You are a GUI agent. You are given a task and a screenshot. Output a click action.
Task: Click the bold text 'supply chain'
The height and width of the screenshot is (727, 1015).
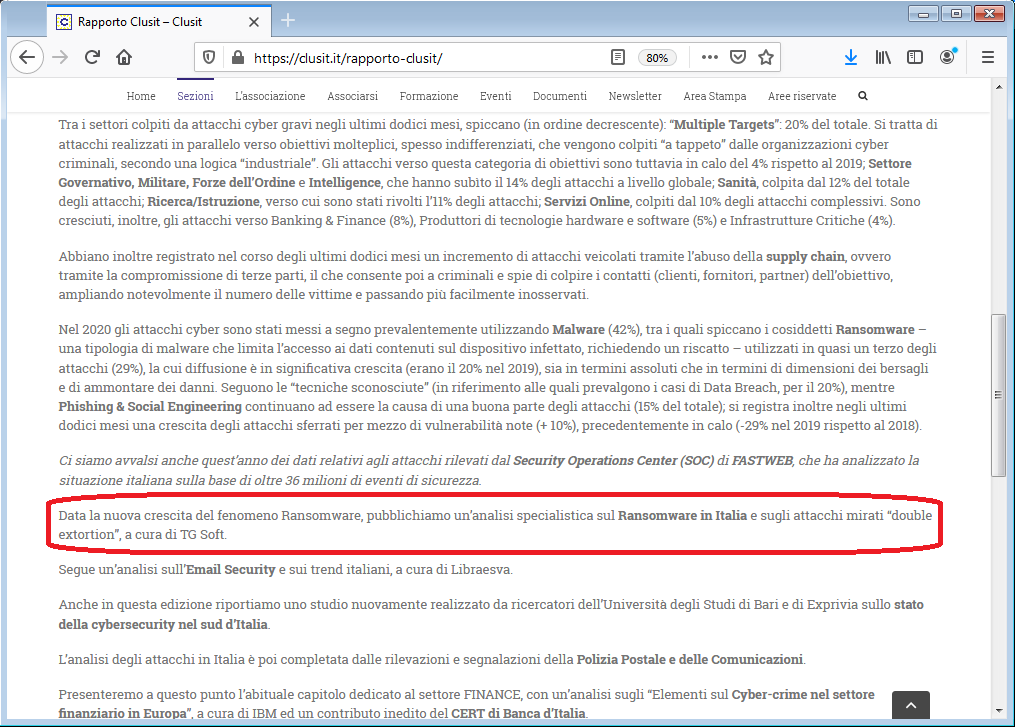[x=805, y=256]
